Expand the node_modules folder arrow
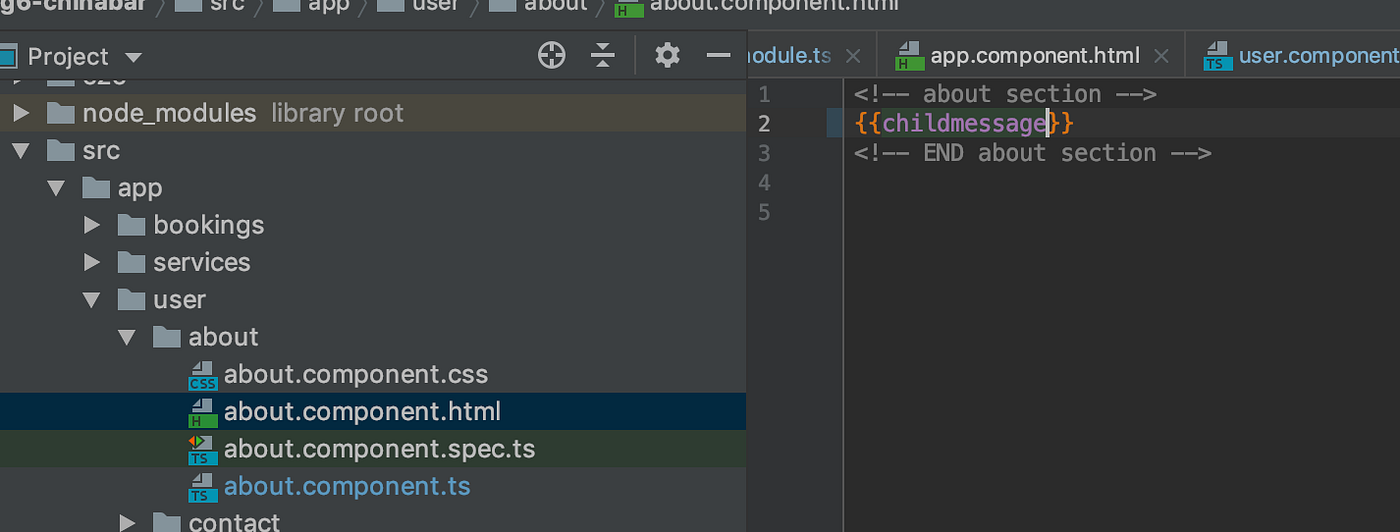 coord(21,113)
